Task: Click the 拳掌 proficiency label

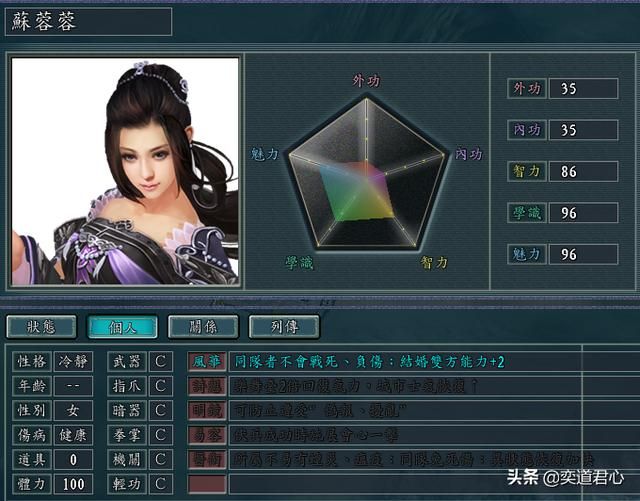Action: point(127,435)
